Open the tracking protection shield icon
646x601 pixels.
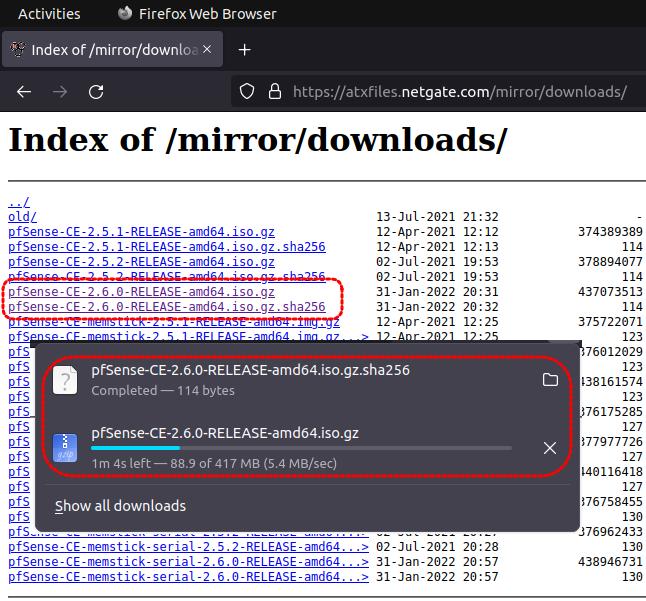[247, 91]
